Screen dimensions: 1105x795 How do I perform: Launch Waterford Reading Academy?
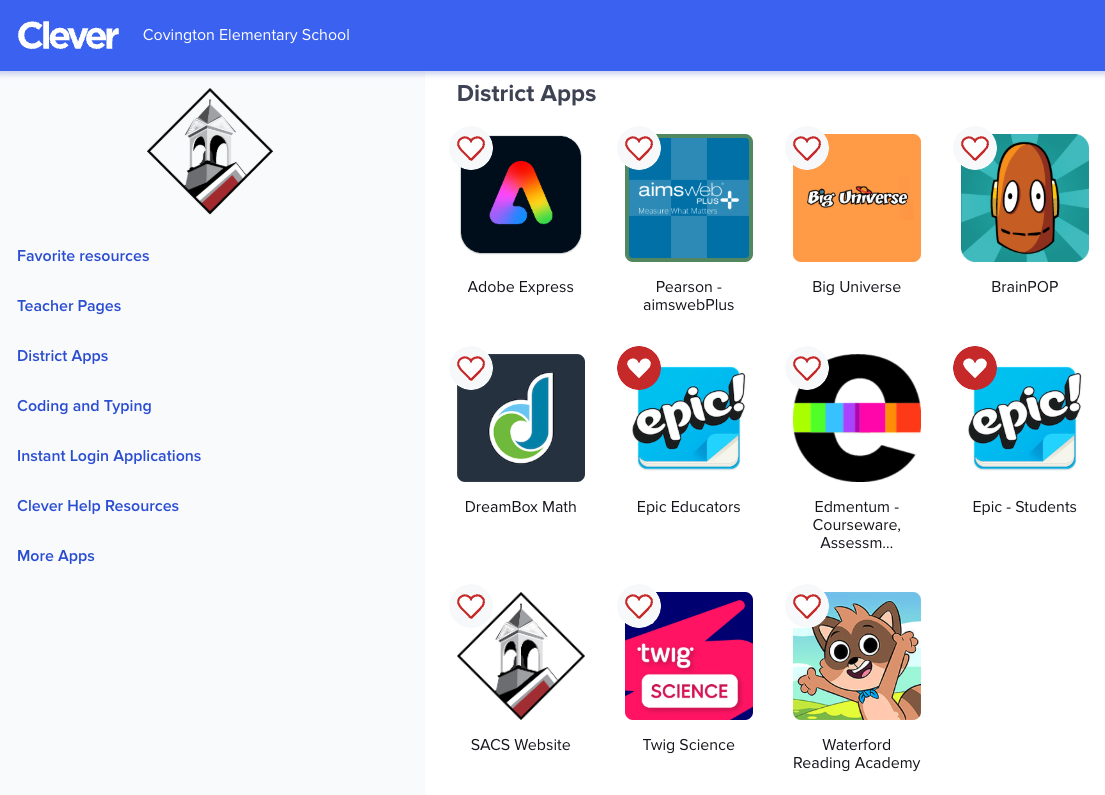tap(856, 655)
